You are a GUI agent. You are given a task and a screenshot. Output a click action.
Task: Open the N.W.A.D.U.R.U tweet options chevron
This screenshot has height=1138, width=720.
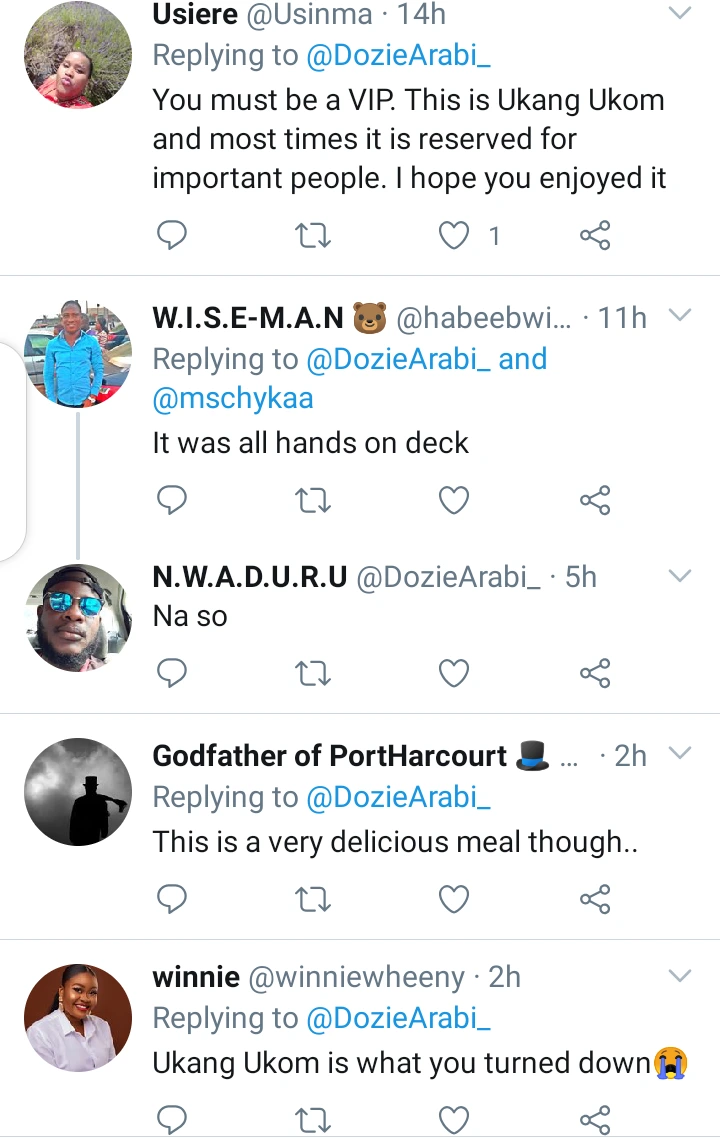pos(680,576)
